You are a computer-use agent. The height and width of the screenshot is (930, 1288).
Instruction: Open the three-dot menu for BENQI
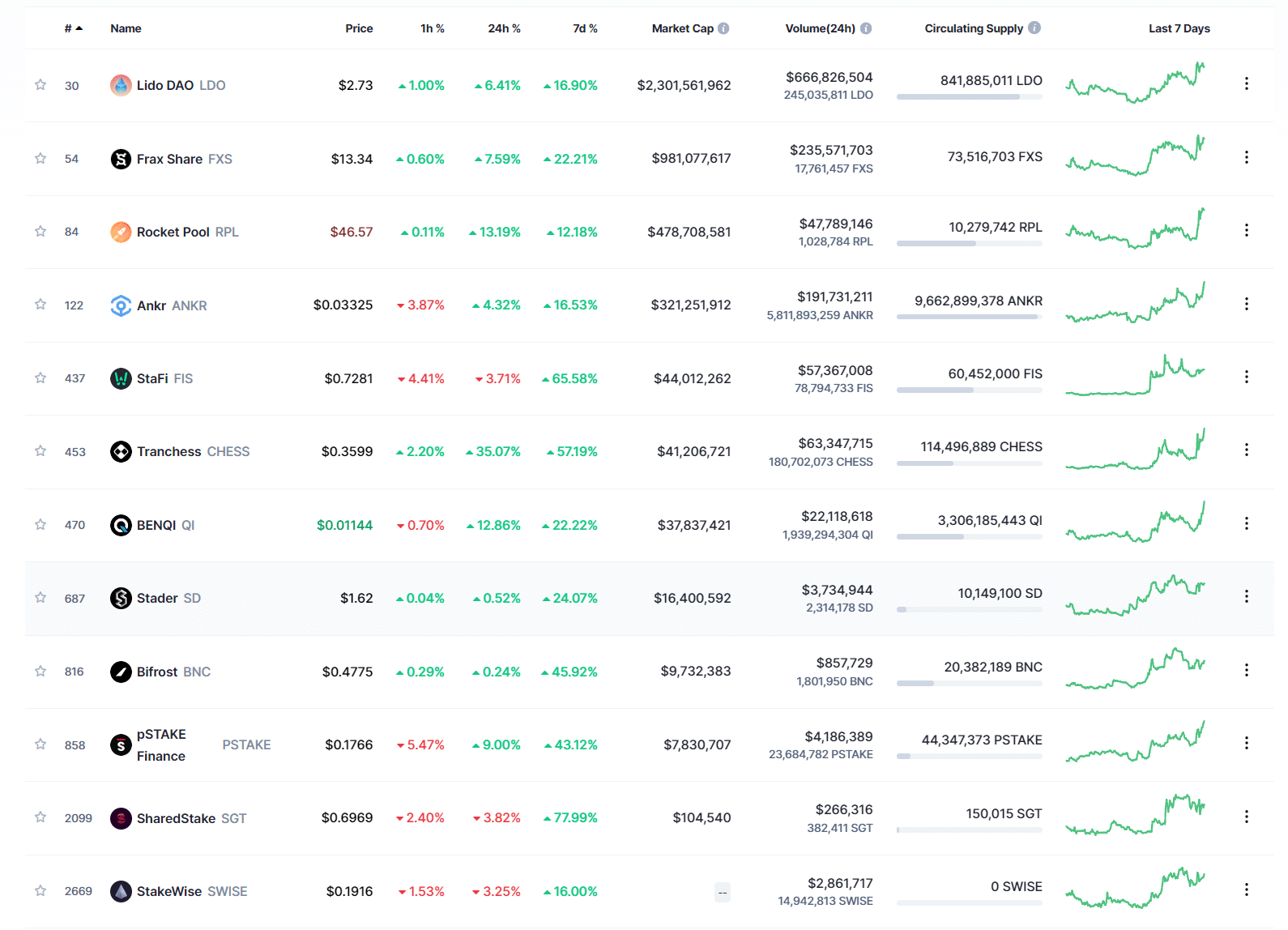click(x=1246, y=523)
